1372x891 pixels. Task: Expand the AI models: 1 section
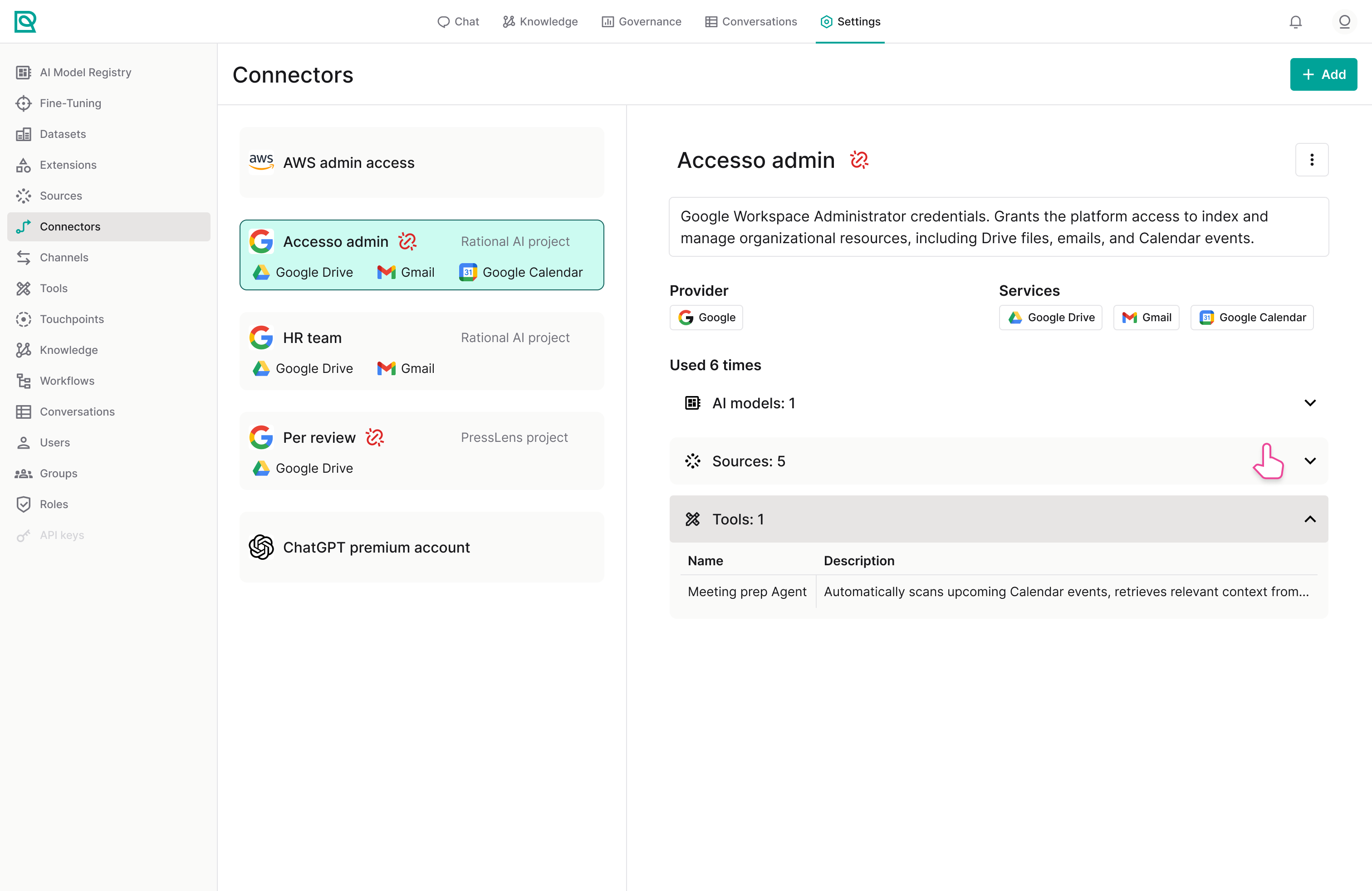999,403
